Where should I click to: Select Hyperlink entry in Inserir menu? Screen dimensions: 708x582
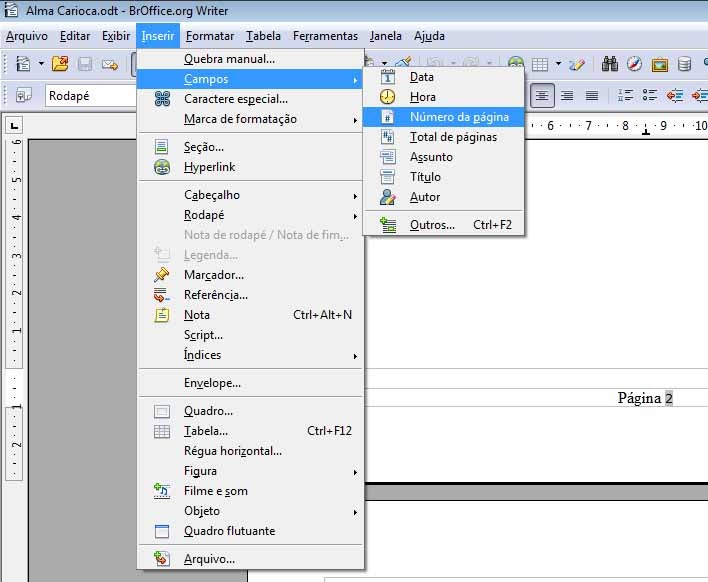[x=250, y=167]
